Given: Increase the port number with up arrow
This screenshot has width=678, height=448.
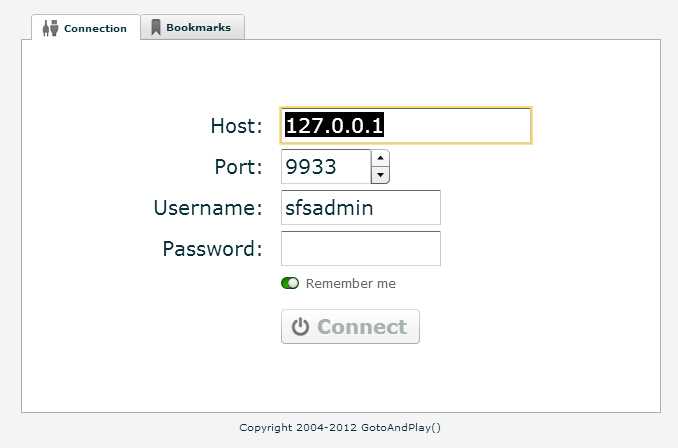Looking at the screenshot, I should coord(381,158).
